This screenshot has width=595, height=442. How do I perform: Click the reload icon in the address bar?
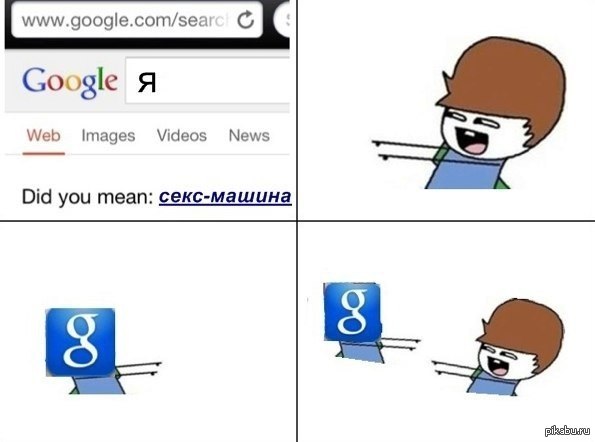click(246, 20)
